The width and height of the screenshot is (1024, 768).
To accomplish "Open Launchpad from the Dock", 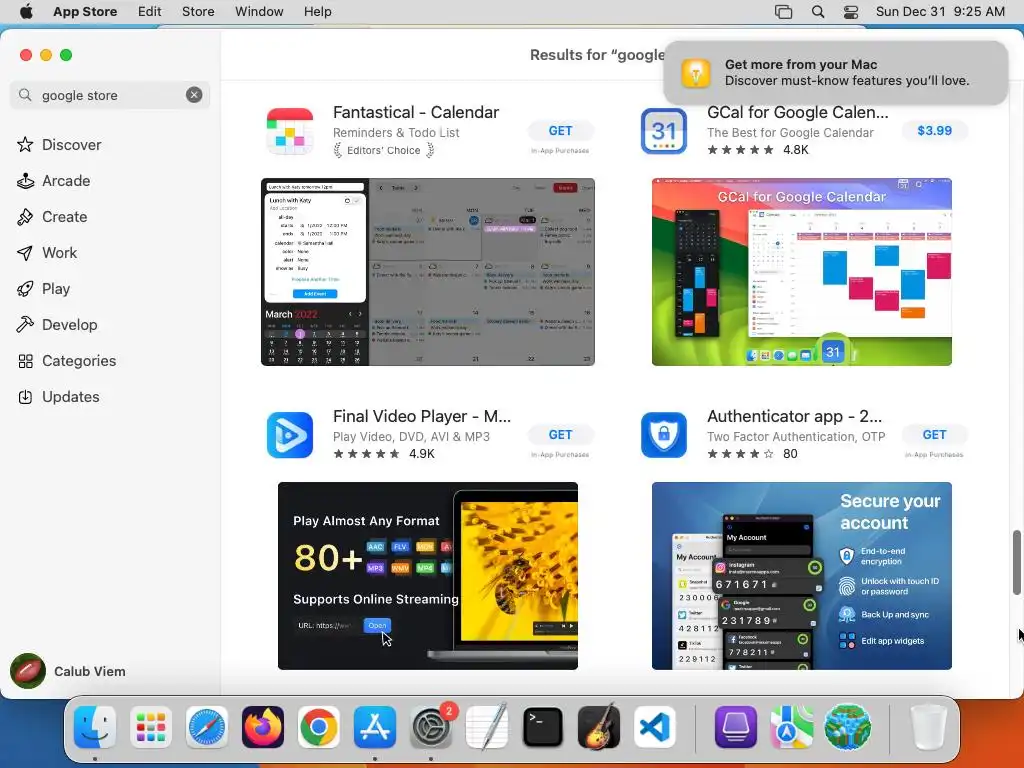I will pos(151,727).
